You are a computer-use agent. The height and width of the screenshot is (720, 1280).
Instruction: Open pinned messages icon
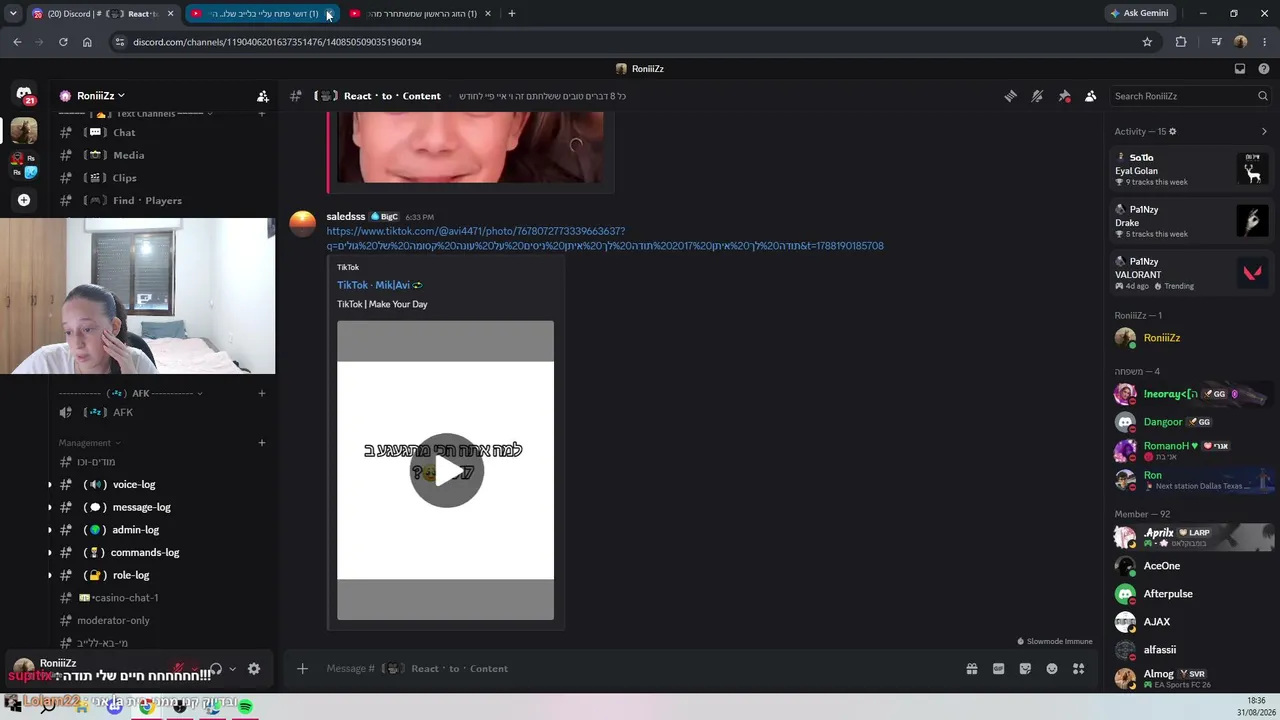(x=1064, y=96)
